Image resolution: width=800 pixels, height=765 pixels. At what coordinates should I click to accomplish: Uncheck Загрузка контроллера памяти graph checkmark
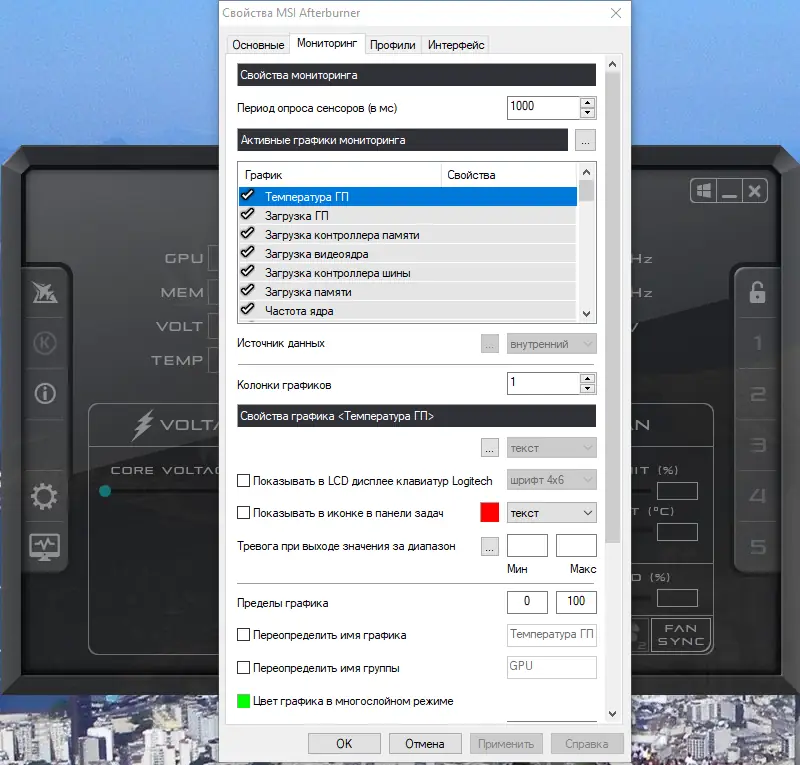tap(247, 234)
